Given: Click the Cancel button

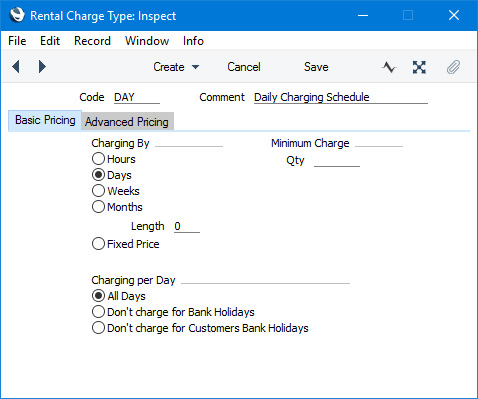Looking at the screenshot, I should [244, 67].
